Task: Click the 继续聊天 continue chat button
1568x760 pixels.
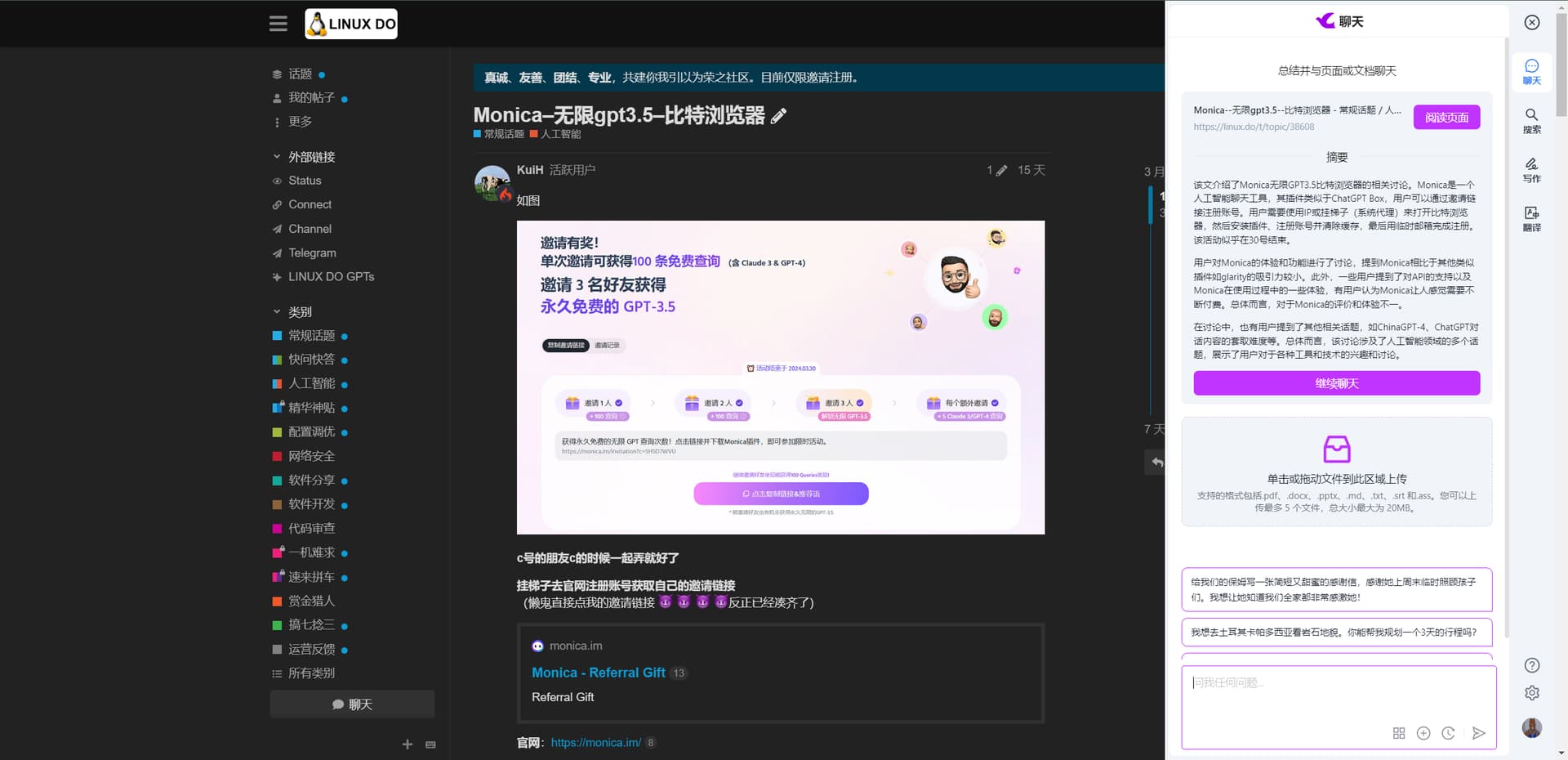Action: [1337, 383]
